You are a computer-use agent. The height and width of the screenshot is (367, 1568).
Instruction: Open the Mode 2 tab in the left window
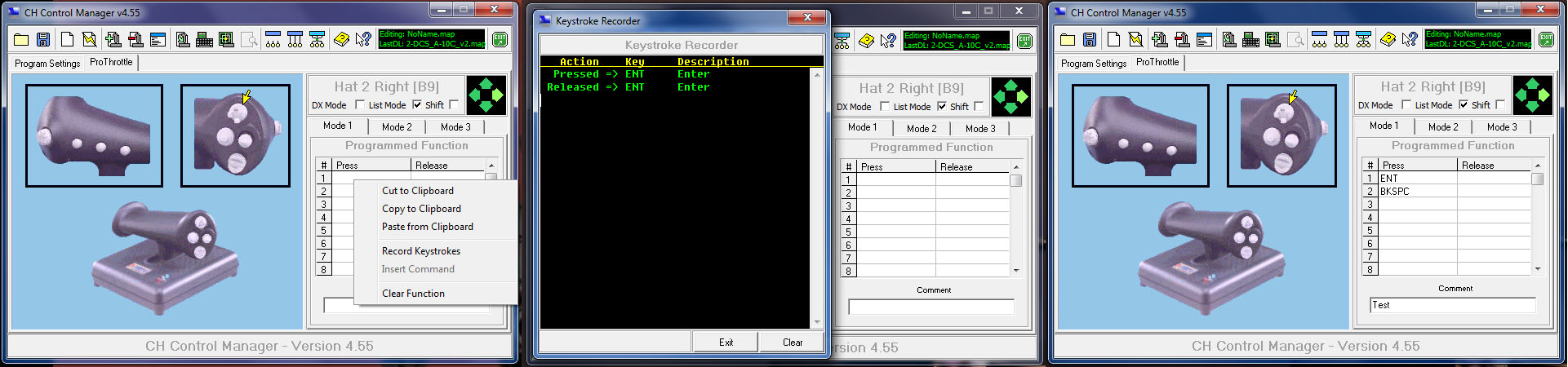point(397,127)
